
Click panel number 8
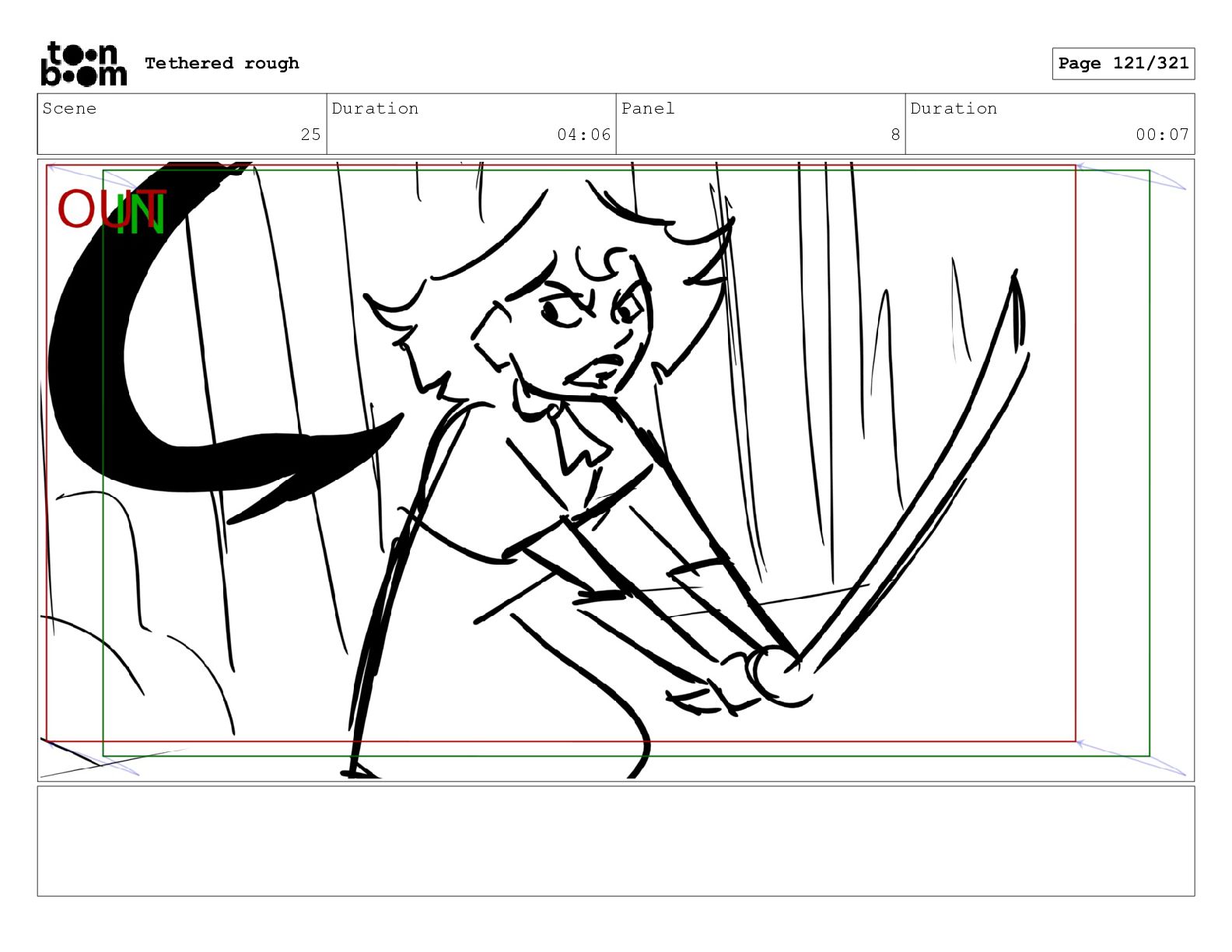click(895, 135)
